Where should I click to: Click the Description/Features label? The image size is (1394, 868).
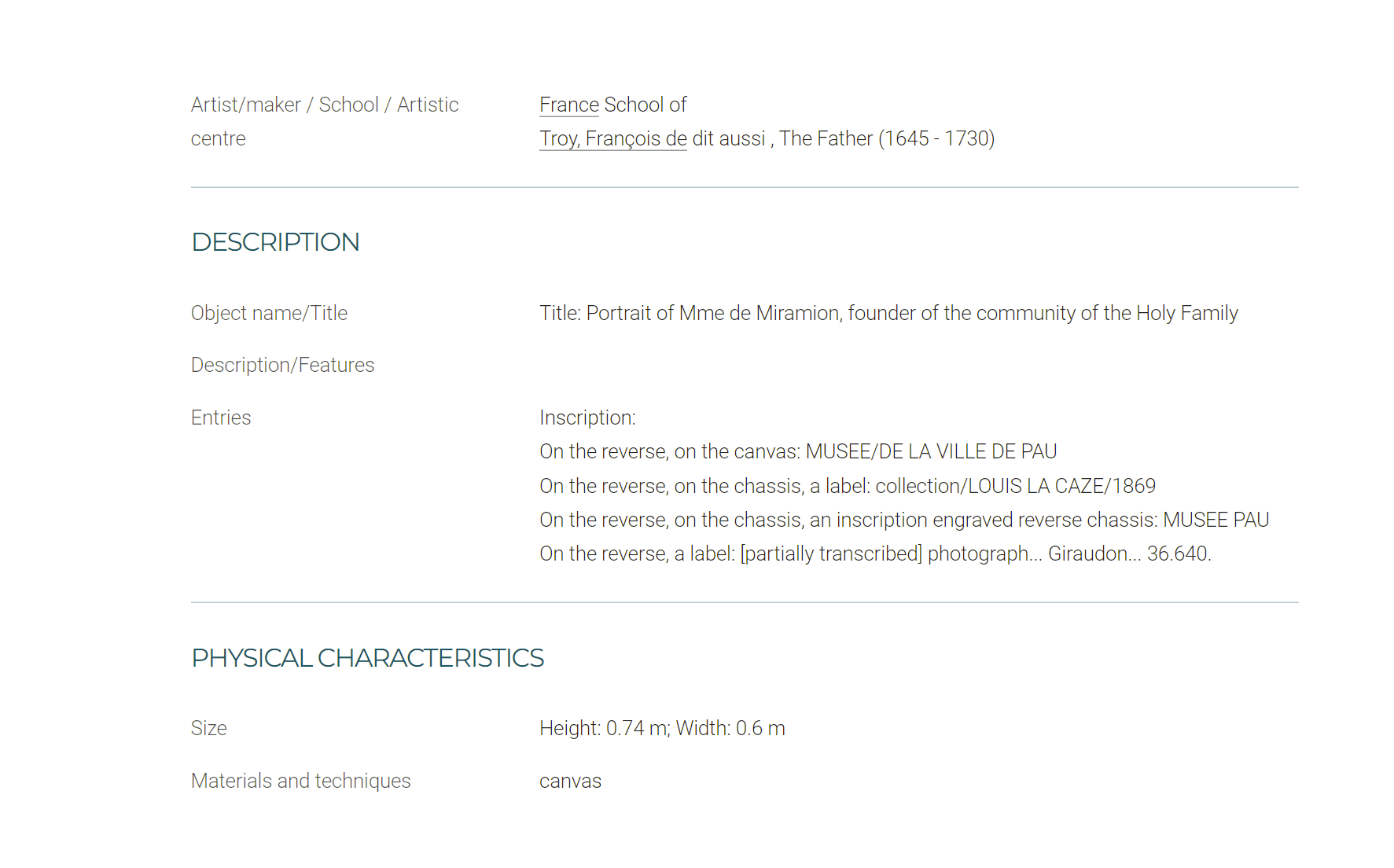point(282,365)
